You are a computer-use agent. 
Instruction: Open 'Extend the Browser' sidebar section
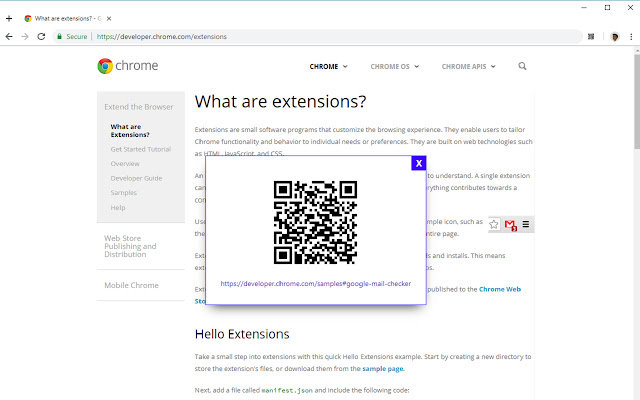139,107
